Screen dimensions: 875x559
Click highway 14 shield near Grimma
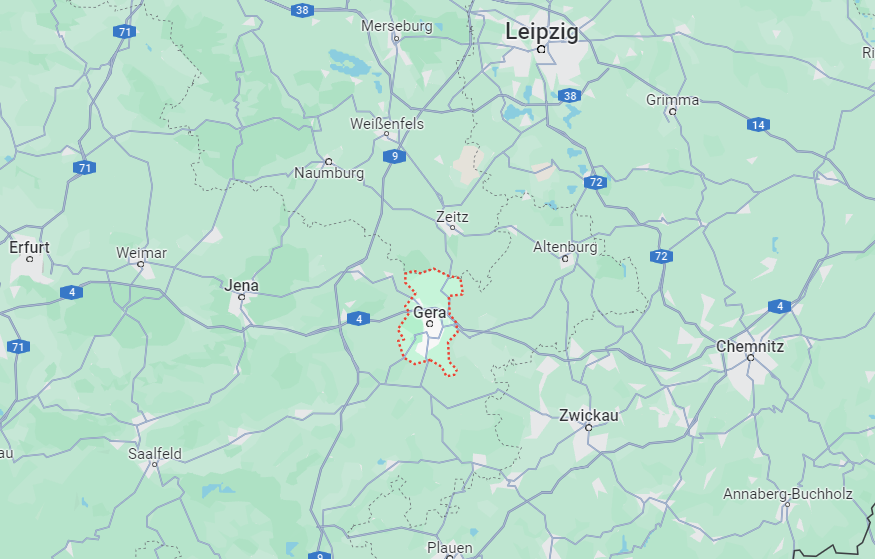(758, 125)
